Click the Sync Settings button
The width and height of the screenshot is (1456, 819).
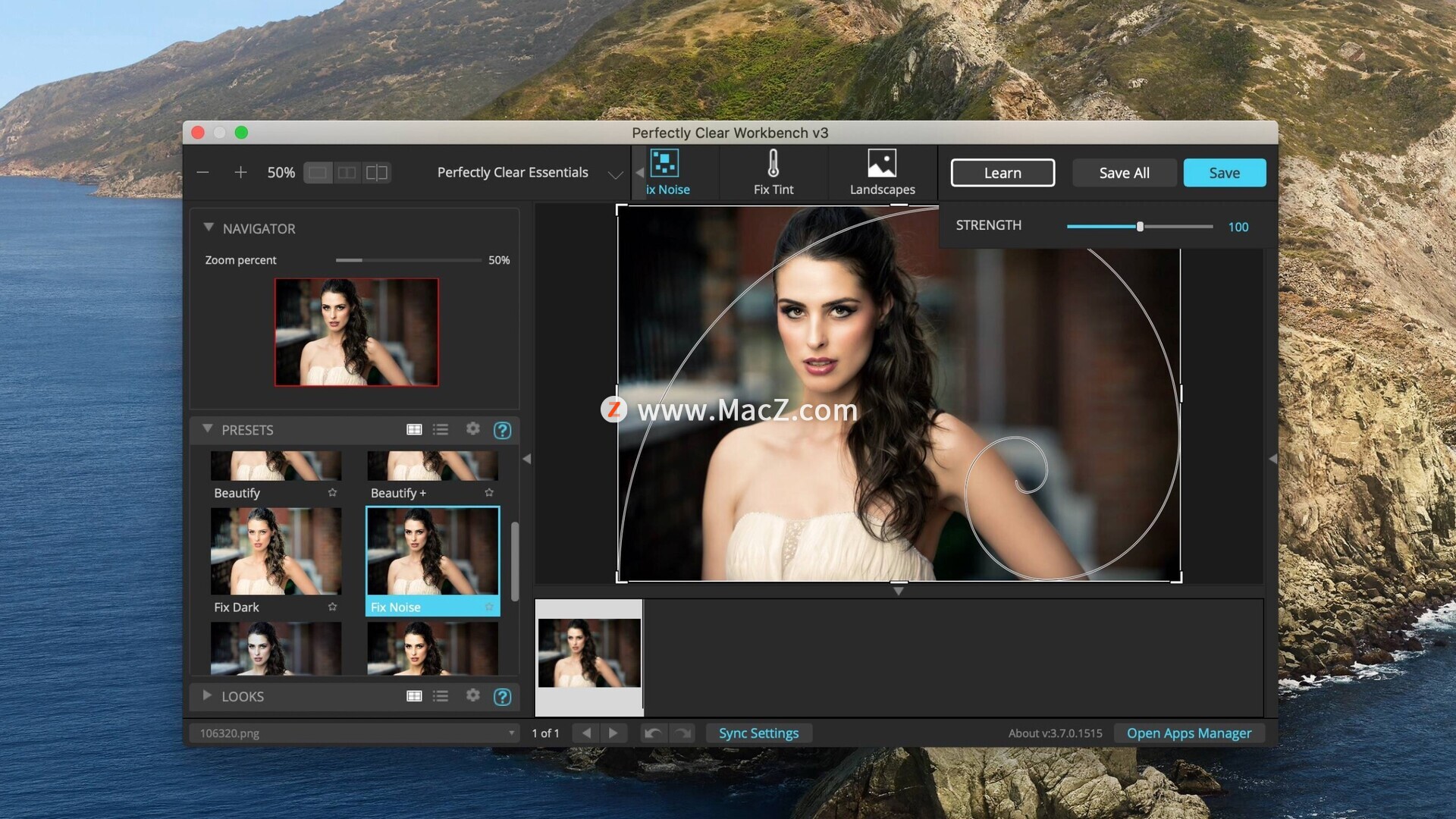758,733
